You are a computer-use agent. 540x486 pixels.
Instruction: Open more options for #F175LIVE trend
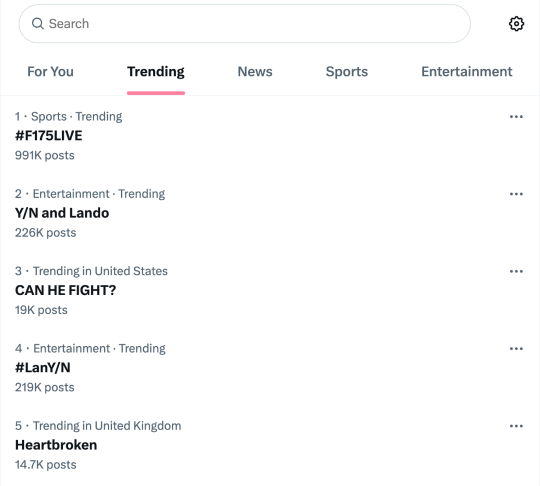pos(516,117)
